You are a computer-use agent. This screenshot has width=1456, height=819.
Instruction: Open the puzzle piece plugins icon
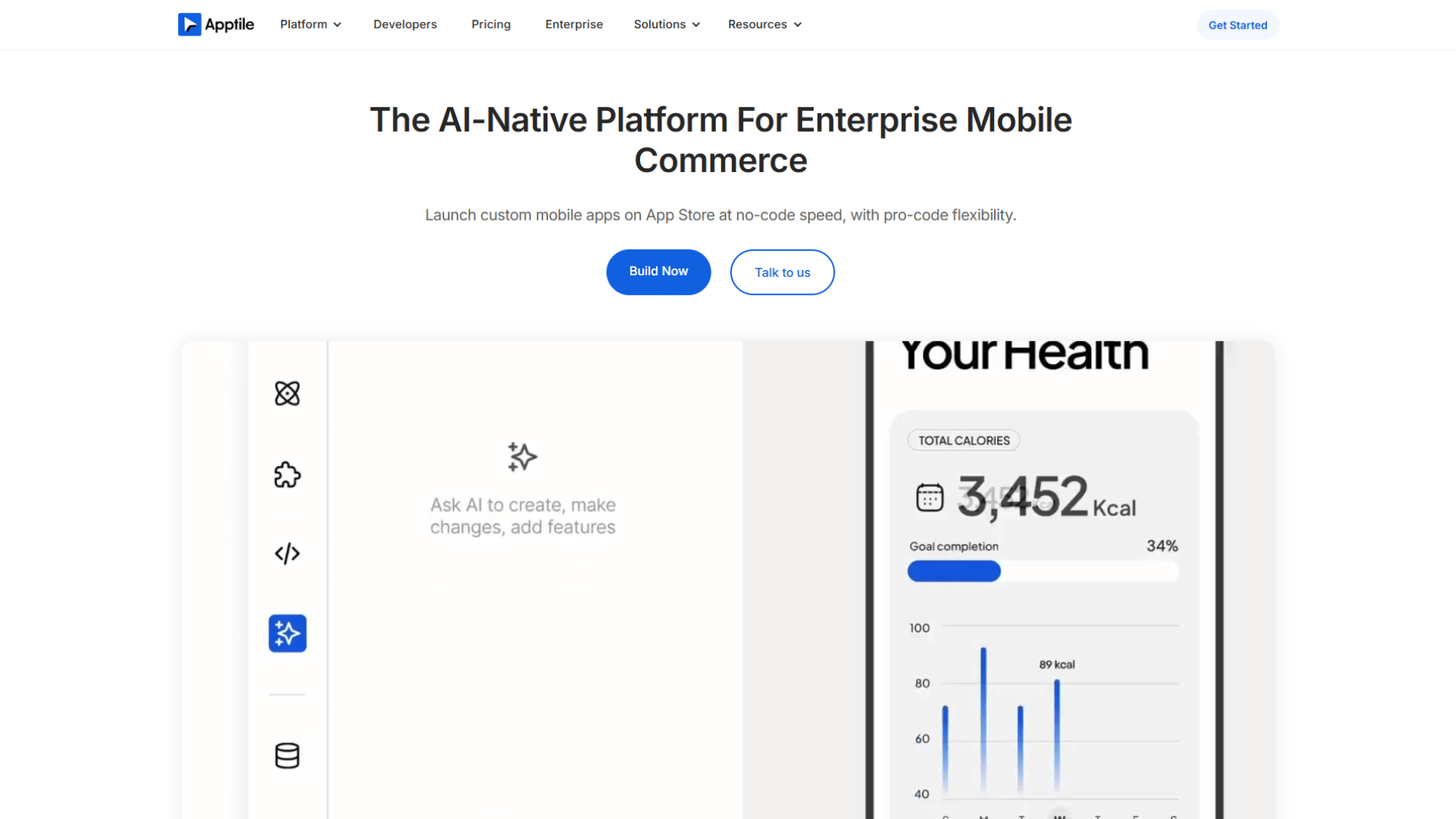tap(287, 475)
